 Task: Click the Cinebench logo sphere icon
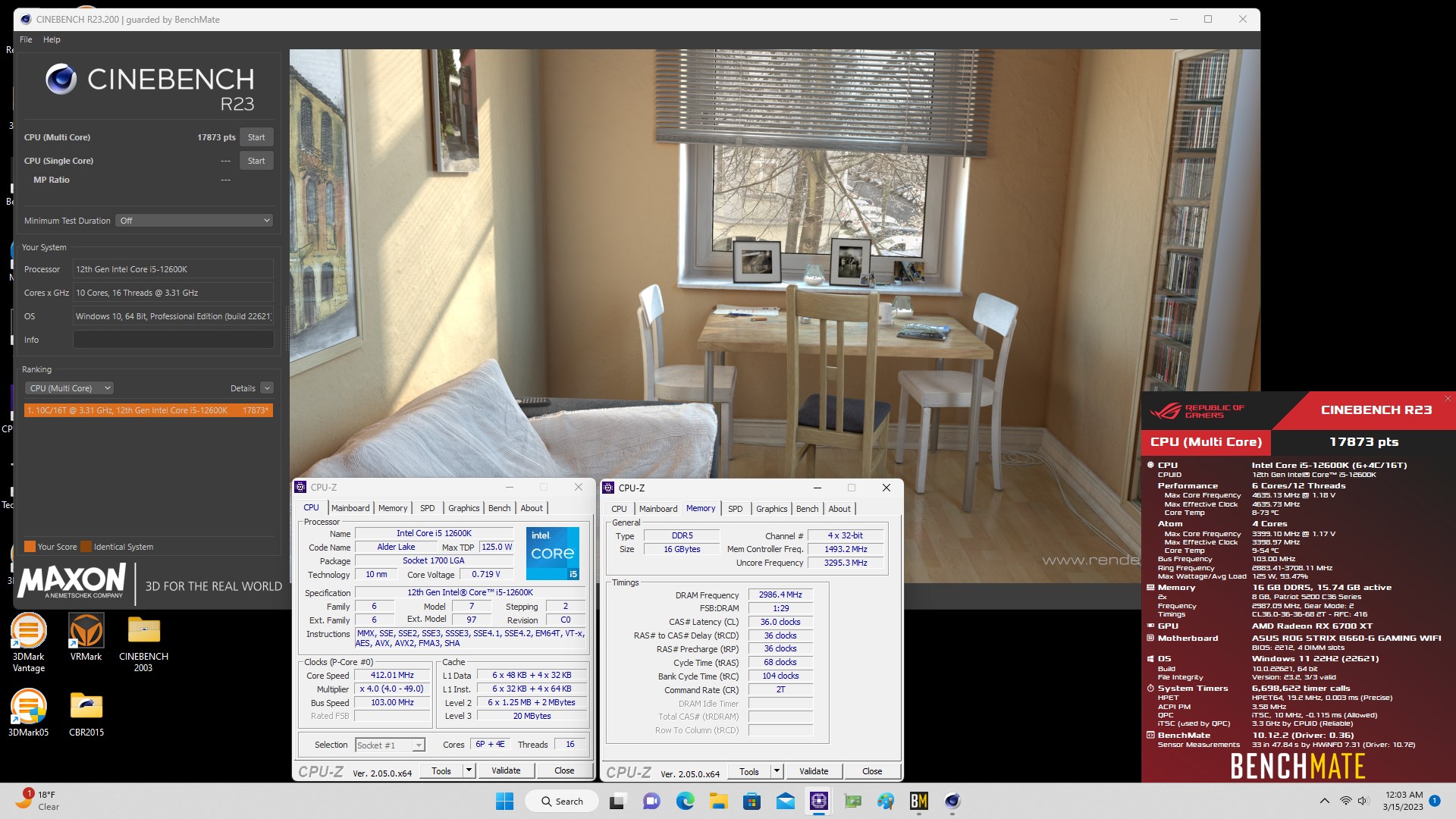point(61,79)
